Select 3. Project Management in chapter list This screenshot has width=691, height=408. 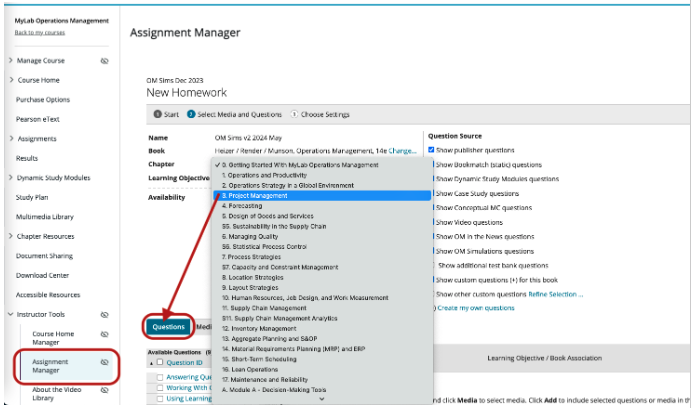pyautogui.click(x=254, y=196)
